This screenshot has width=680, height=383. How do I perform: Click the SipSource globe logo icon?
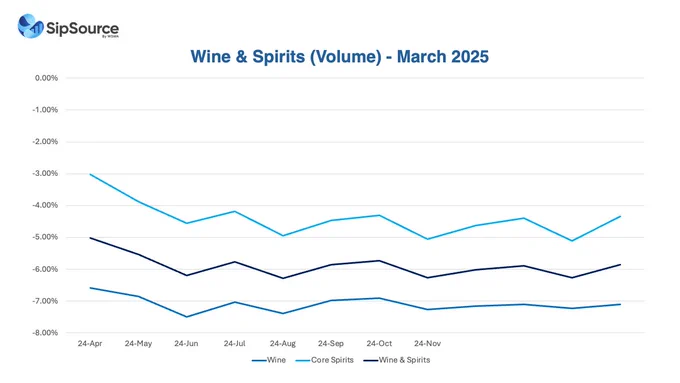[30, 26]
